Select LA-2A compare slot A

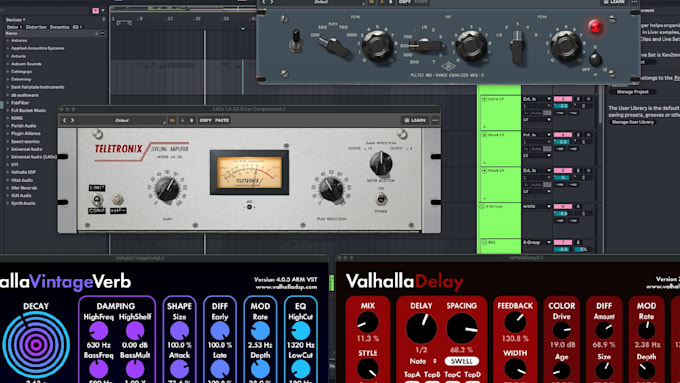[182, 120]
